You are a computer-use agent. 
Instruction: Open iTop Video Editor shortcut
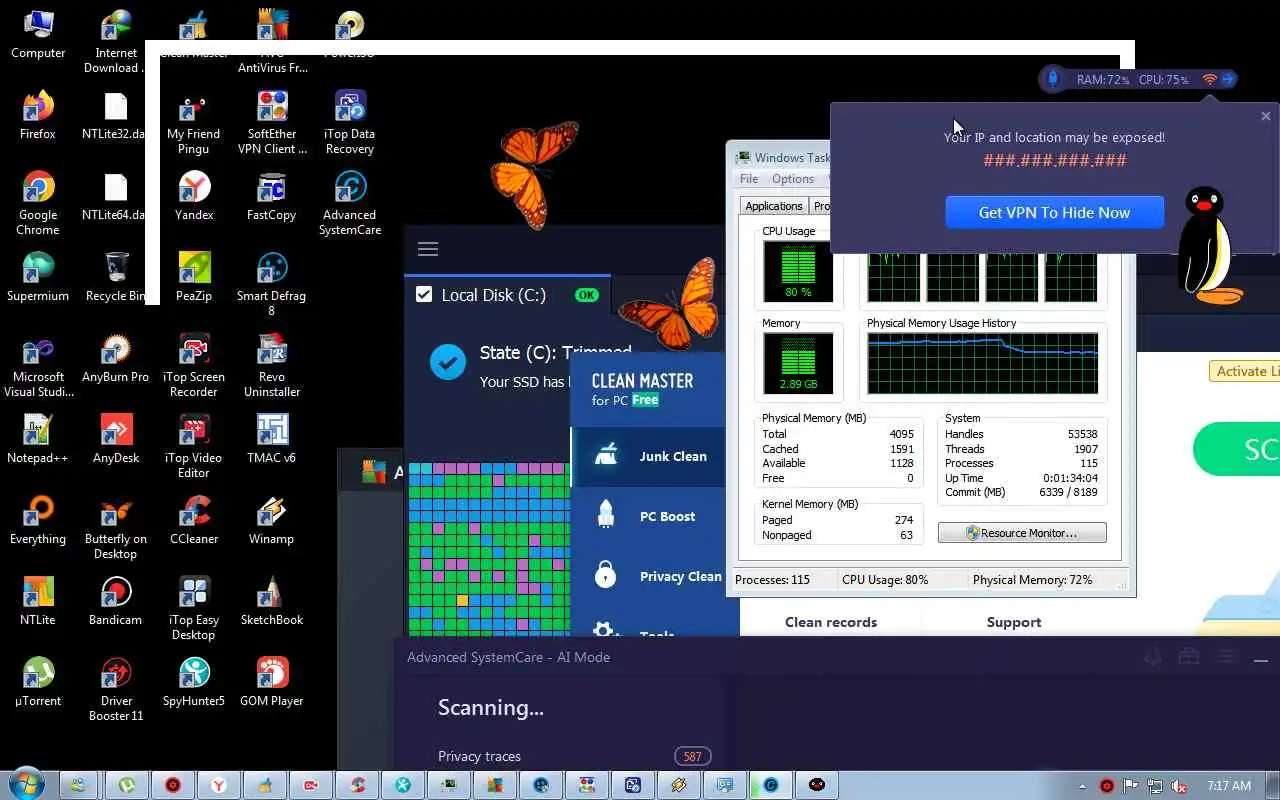coord(194,447)
